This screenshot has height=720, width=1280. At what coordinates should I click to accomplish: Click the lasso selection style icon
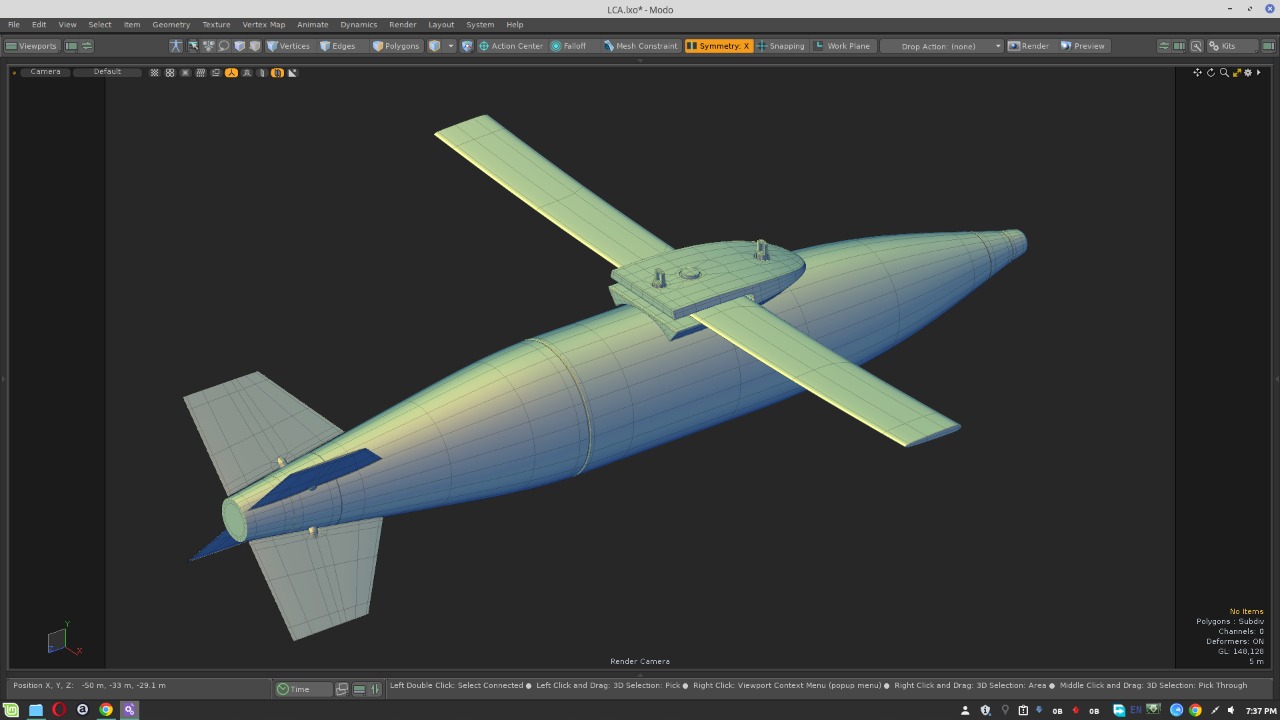pyautogui.click(x=224, y=46)
